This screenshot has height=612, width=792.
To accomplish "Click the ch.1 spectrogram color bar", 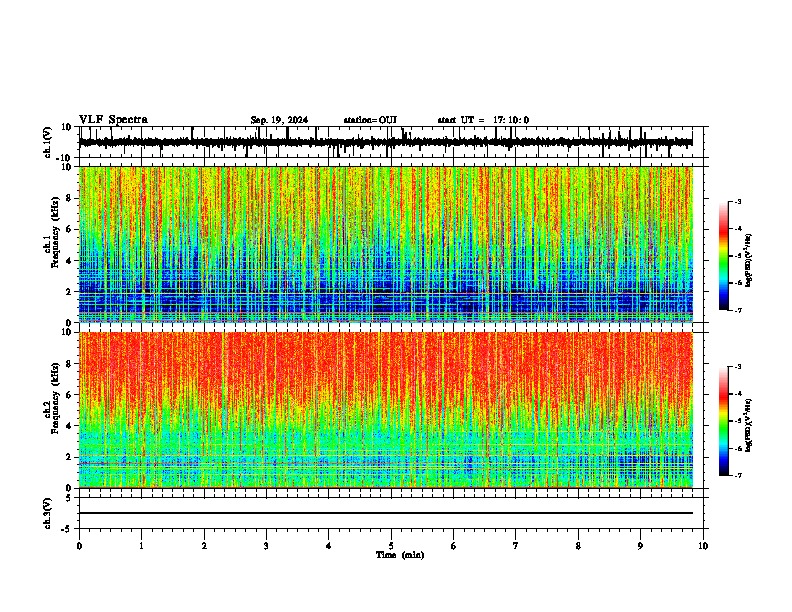I will 724,256.
